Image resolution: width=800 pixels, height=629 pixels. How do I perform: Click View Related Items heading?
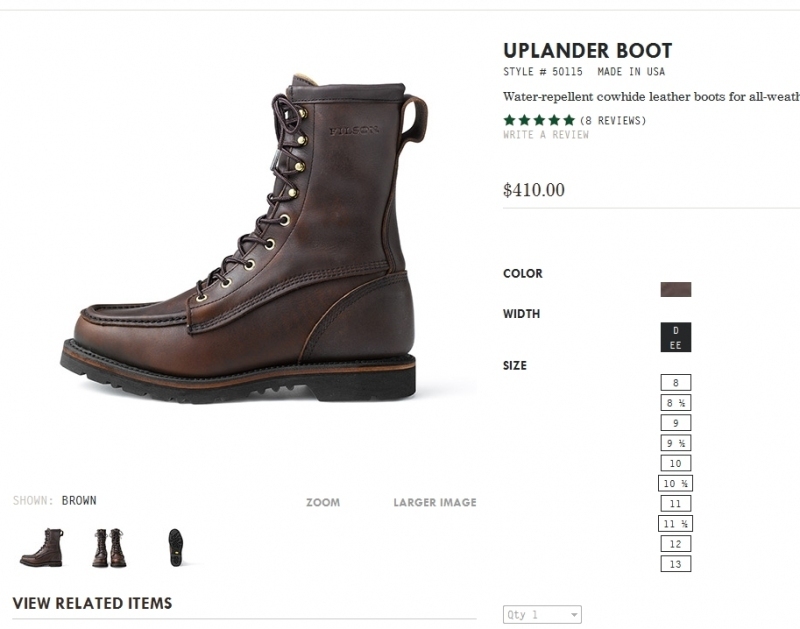coord(92,603)
